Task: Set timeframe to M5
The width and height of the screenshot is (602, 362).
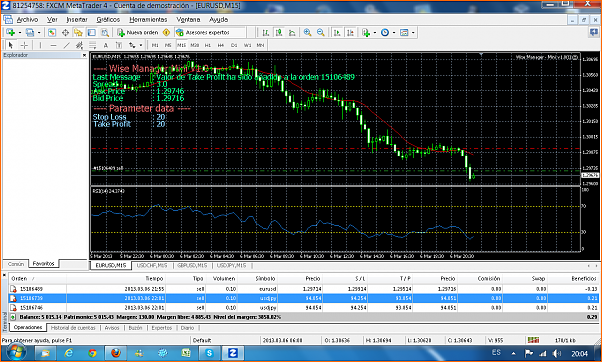Action: pyautogui.click(x=168, y=45)
